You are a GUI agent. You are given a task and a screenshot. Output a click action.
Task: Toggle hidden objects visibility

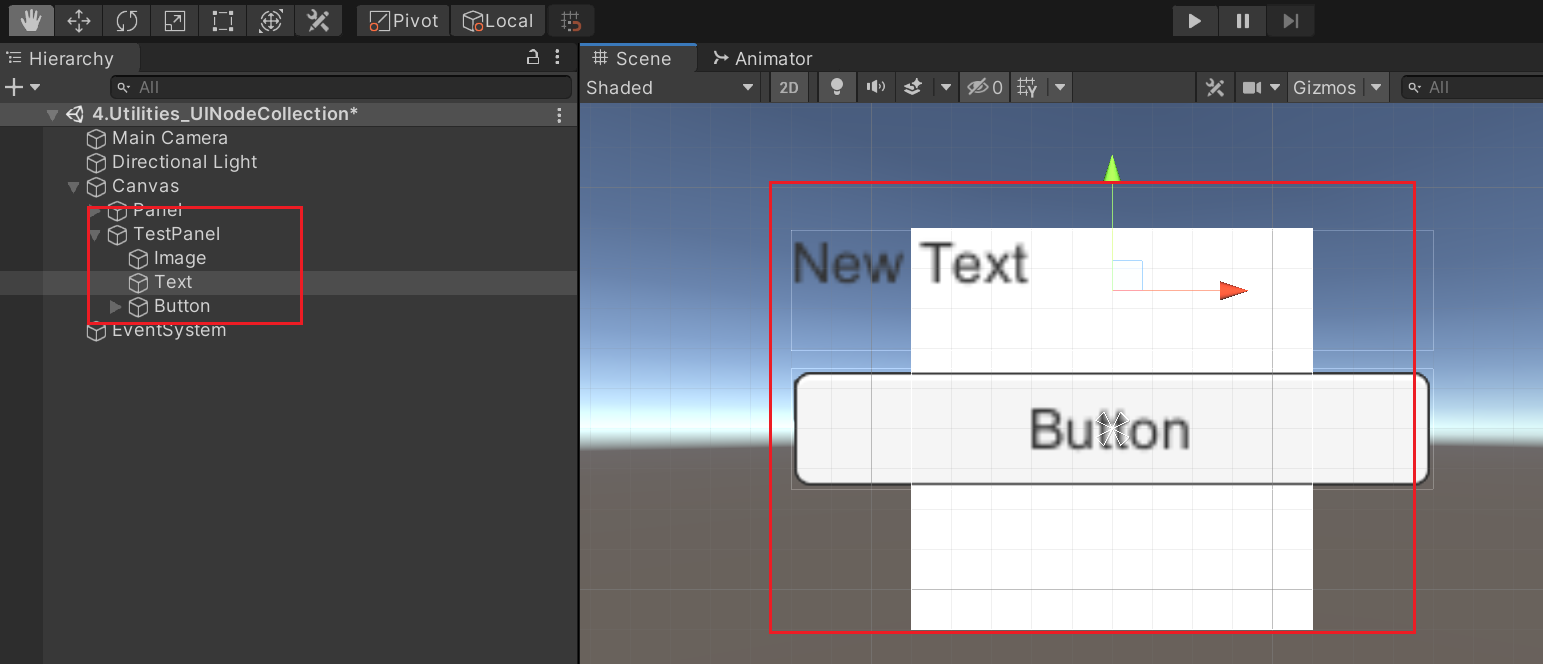[984, 88]
